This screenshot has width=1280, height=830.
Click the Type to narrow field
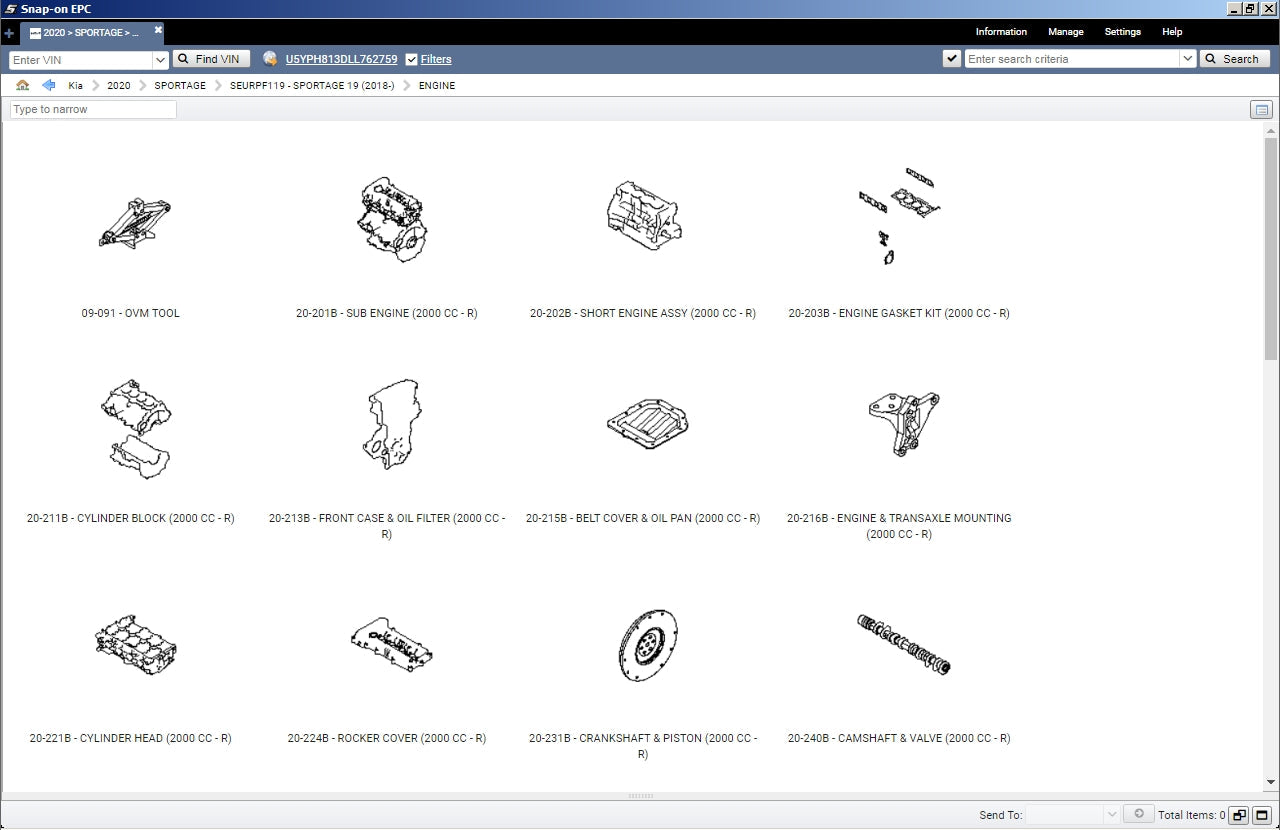pyautogui.click(x=93, y=110)
